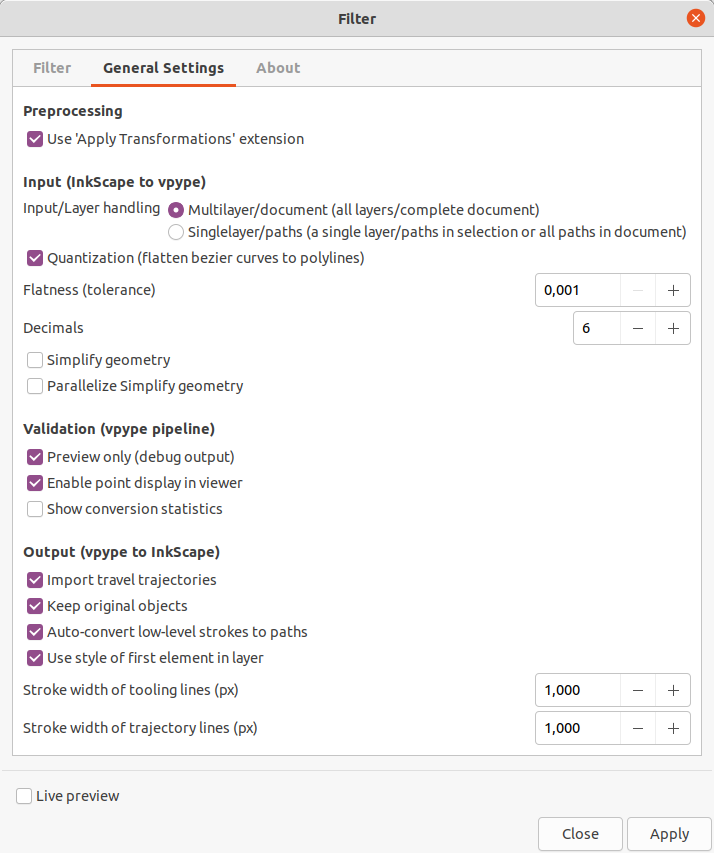Toggle Show conversion statistics
Viewport: 714px width, 853px height.
click(35, 509)
